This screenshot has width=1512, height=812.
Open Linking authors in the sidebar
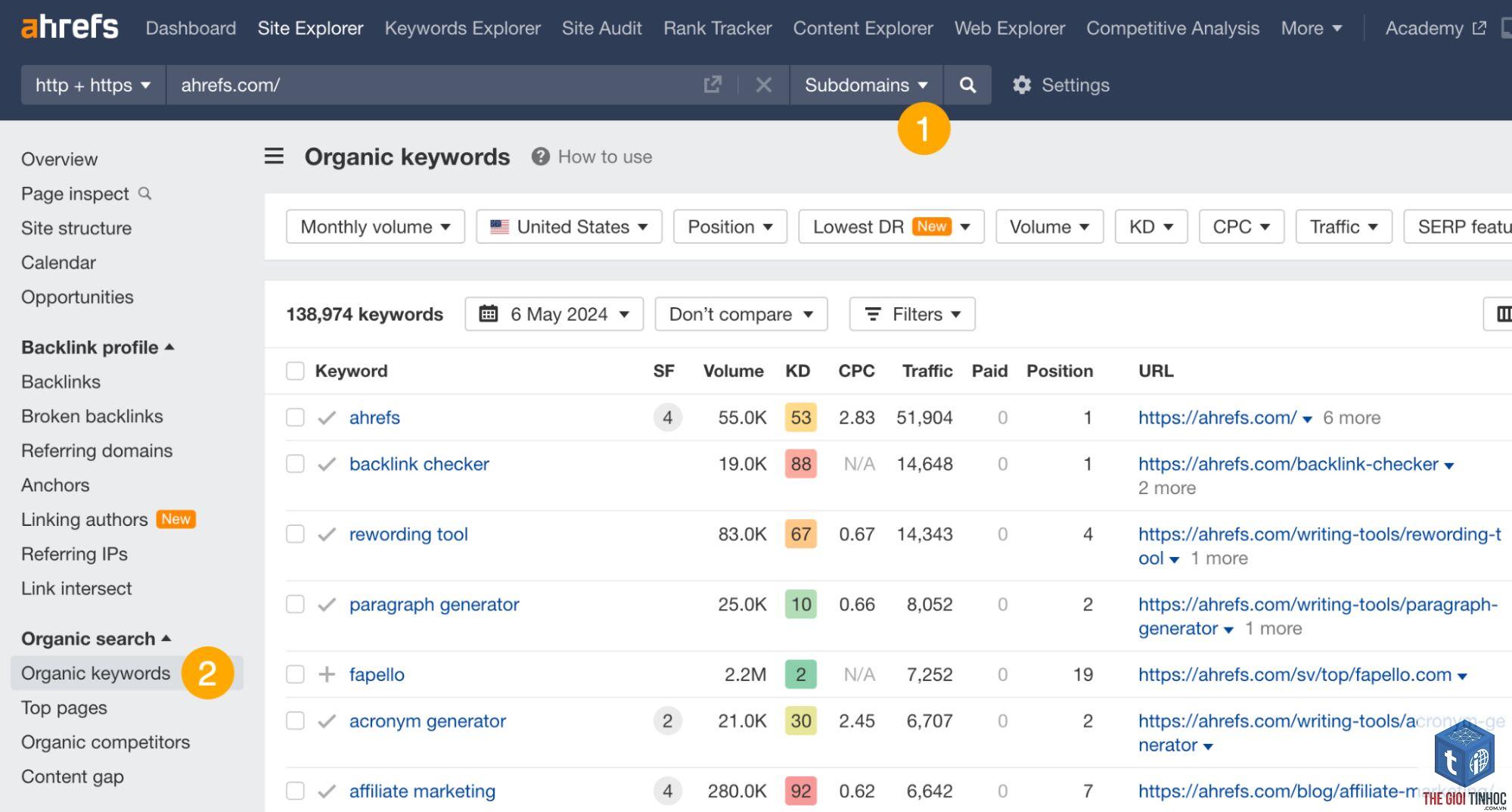coord(85,519)
